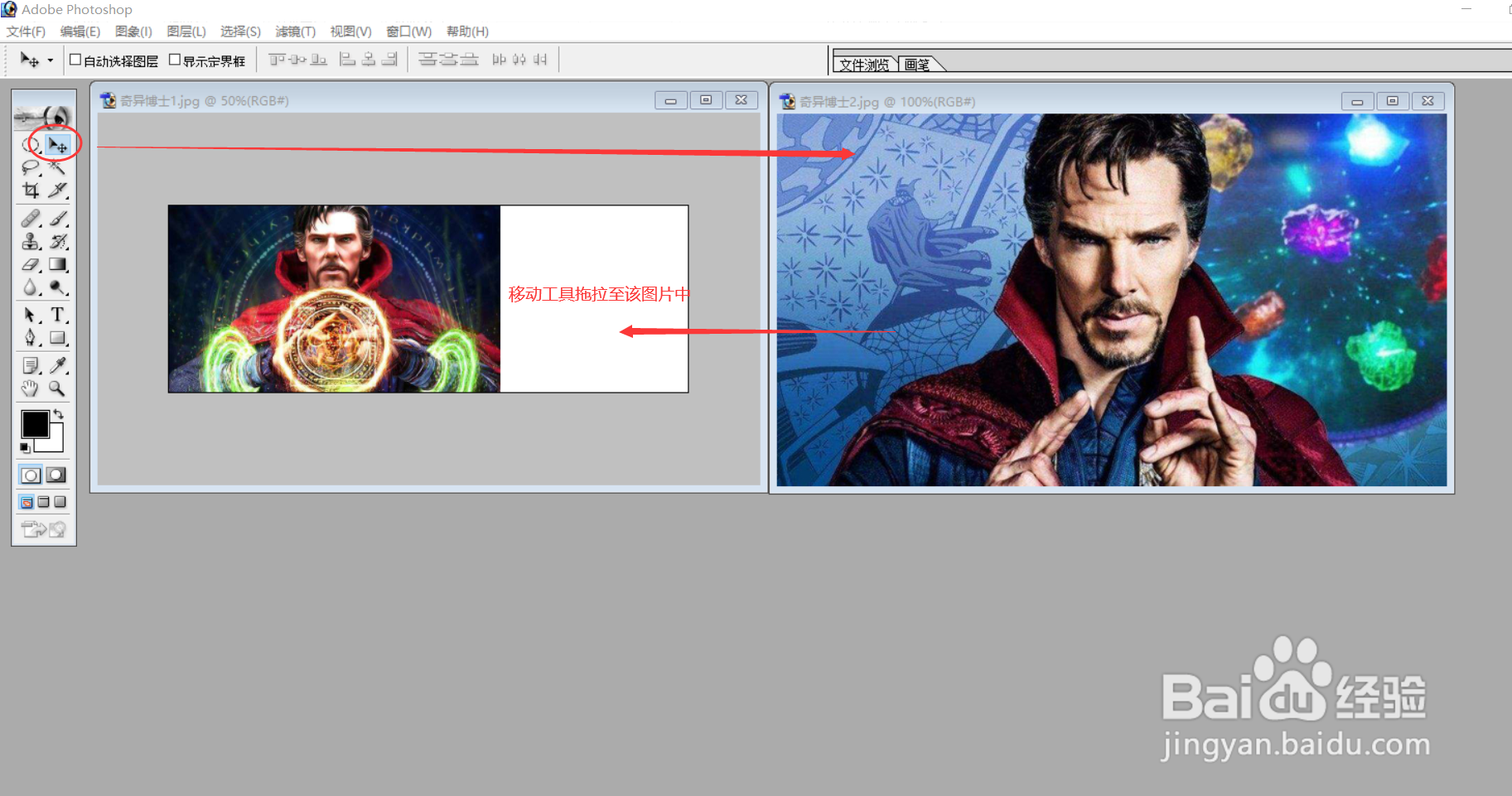Image resolution: width=1512 pixels, height=796 pixels.
Task: Select the Elliptical Marquee tool
Action: pyautogui.click(x=31, y=145)
